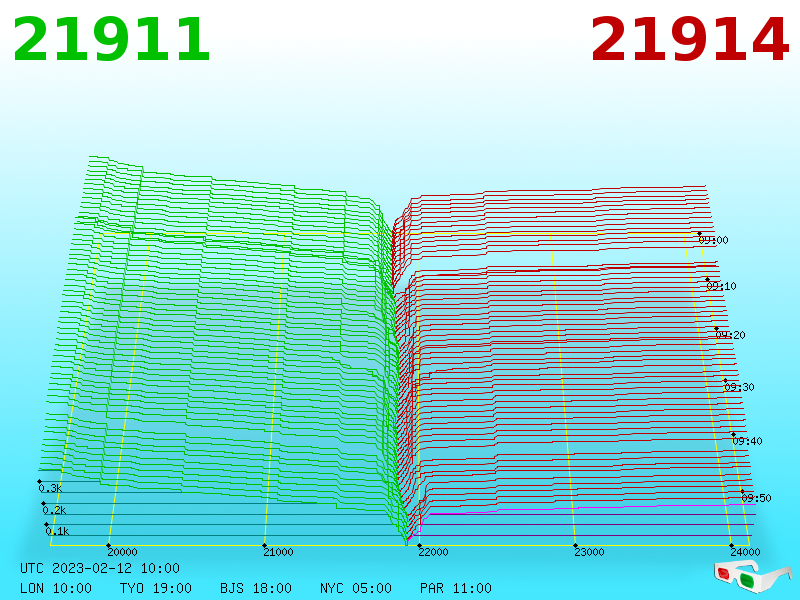Click the 20000 price axis label
Image resolution: width=800 pixels, height=600 pixels.
pos(122,552)
